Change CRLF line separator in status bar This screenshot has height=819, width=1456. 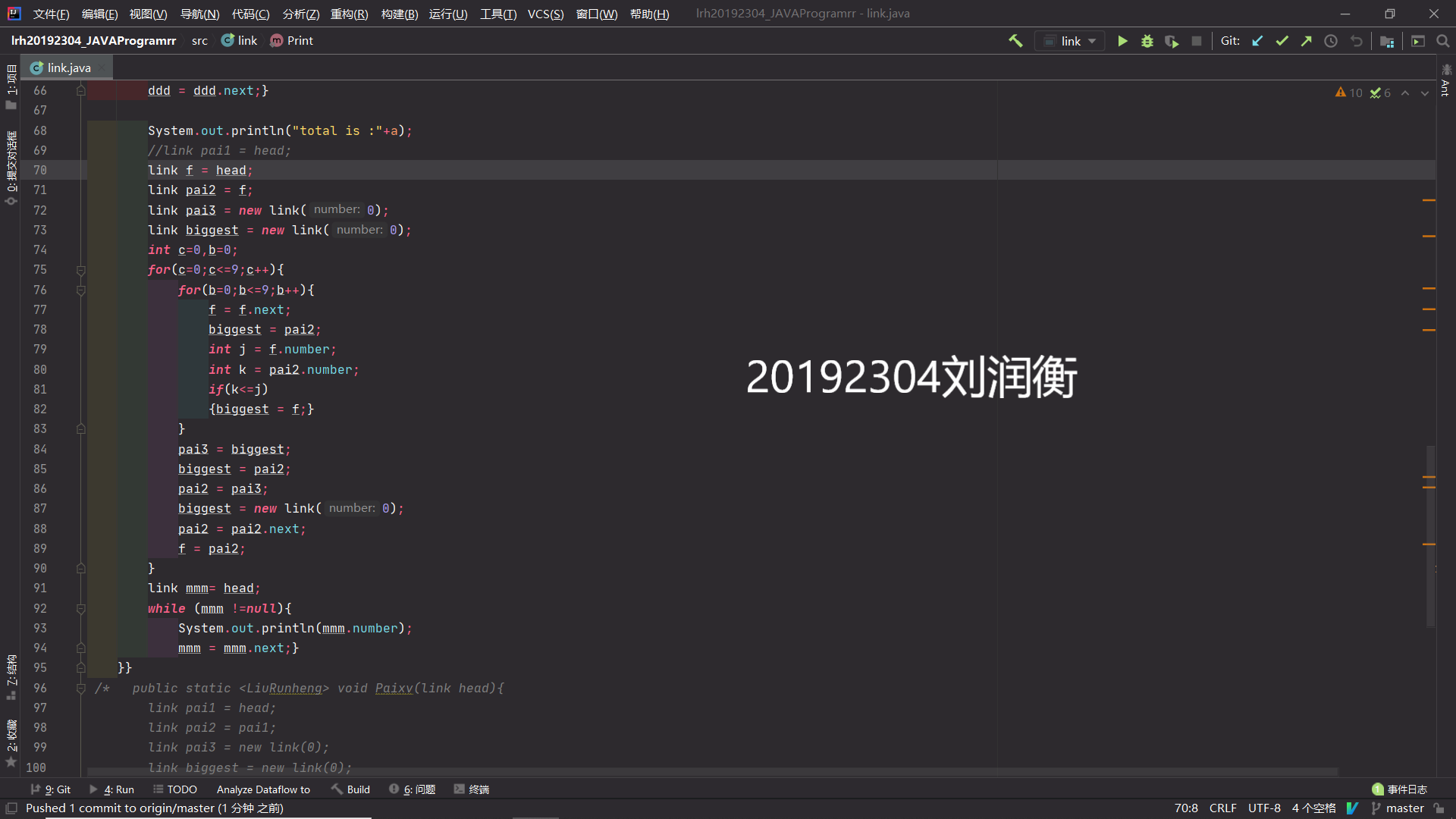(x=1222, y=808)
